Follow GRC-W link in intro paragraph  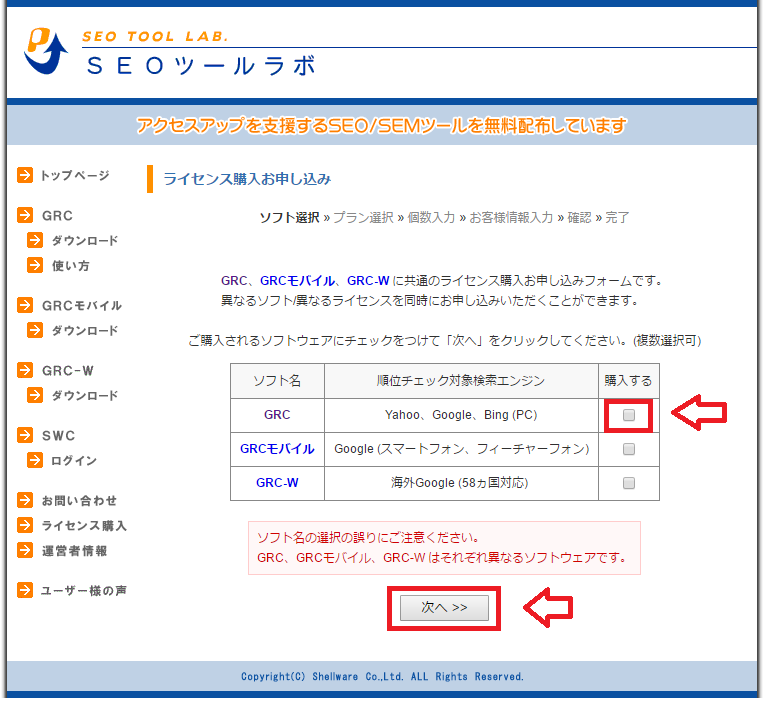point(368,281)
